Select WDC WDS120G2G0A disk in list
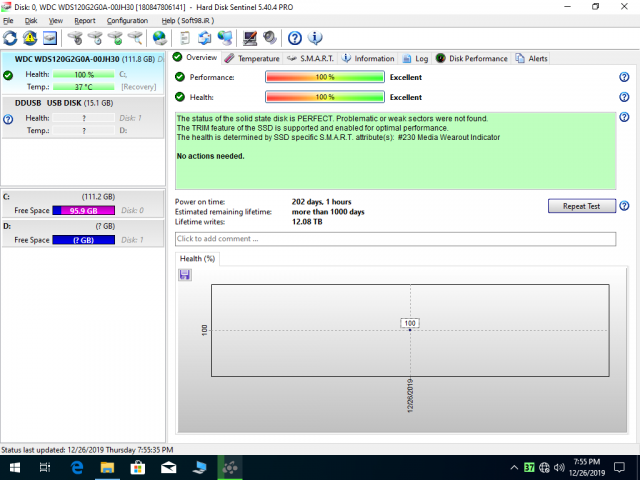The width and height of the screenshot is (640, 480). click(x=80, y=60)
